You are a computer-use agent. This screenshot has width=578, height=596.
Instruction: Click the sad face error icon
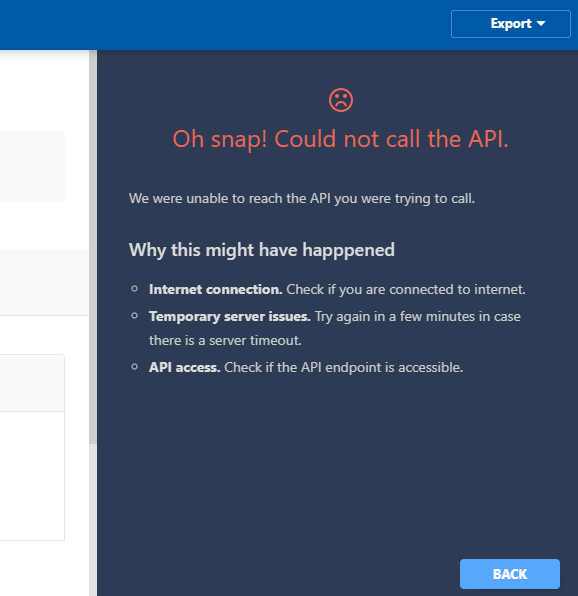[341, 100]
